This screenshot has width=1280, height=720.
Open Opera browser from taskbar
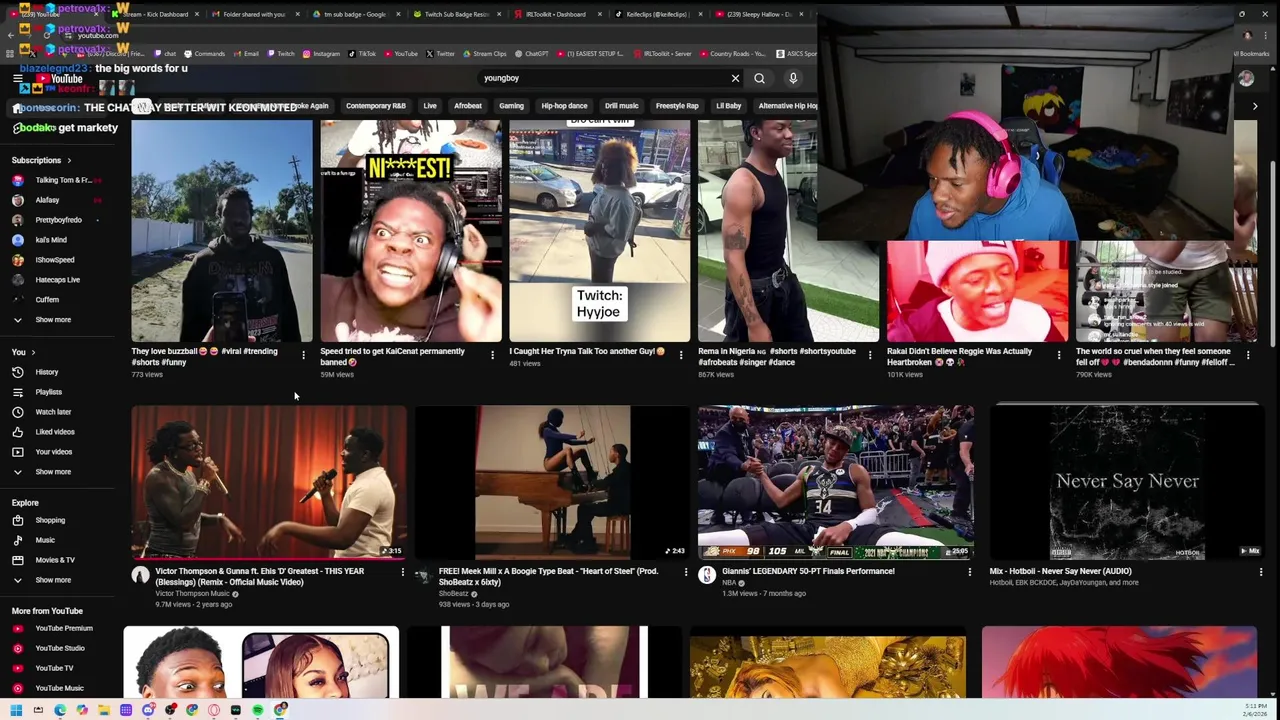[x=214, y=710]
